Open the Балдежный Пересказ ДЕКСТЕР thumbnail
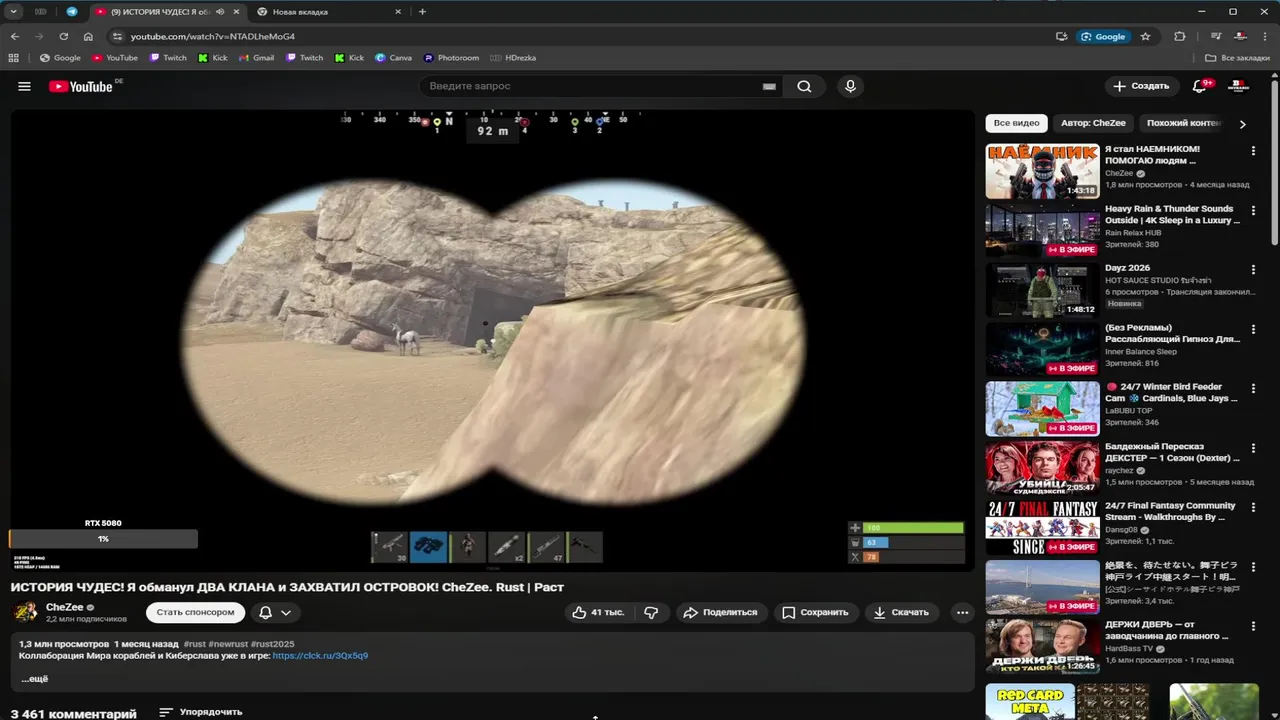The height and width of the screenshot is (720, 1280). pos(1042,468)
